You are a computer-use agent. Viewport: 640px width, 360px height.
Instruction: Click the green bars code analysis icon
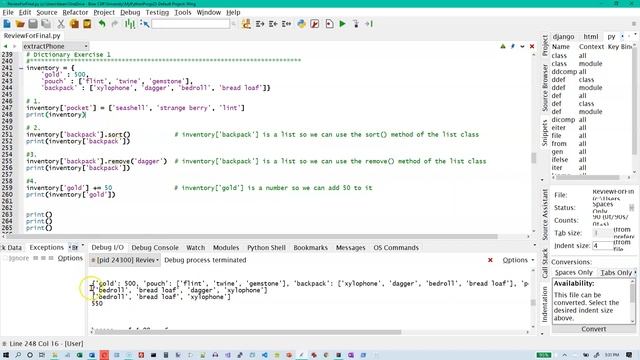tap(130, 24)
